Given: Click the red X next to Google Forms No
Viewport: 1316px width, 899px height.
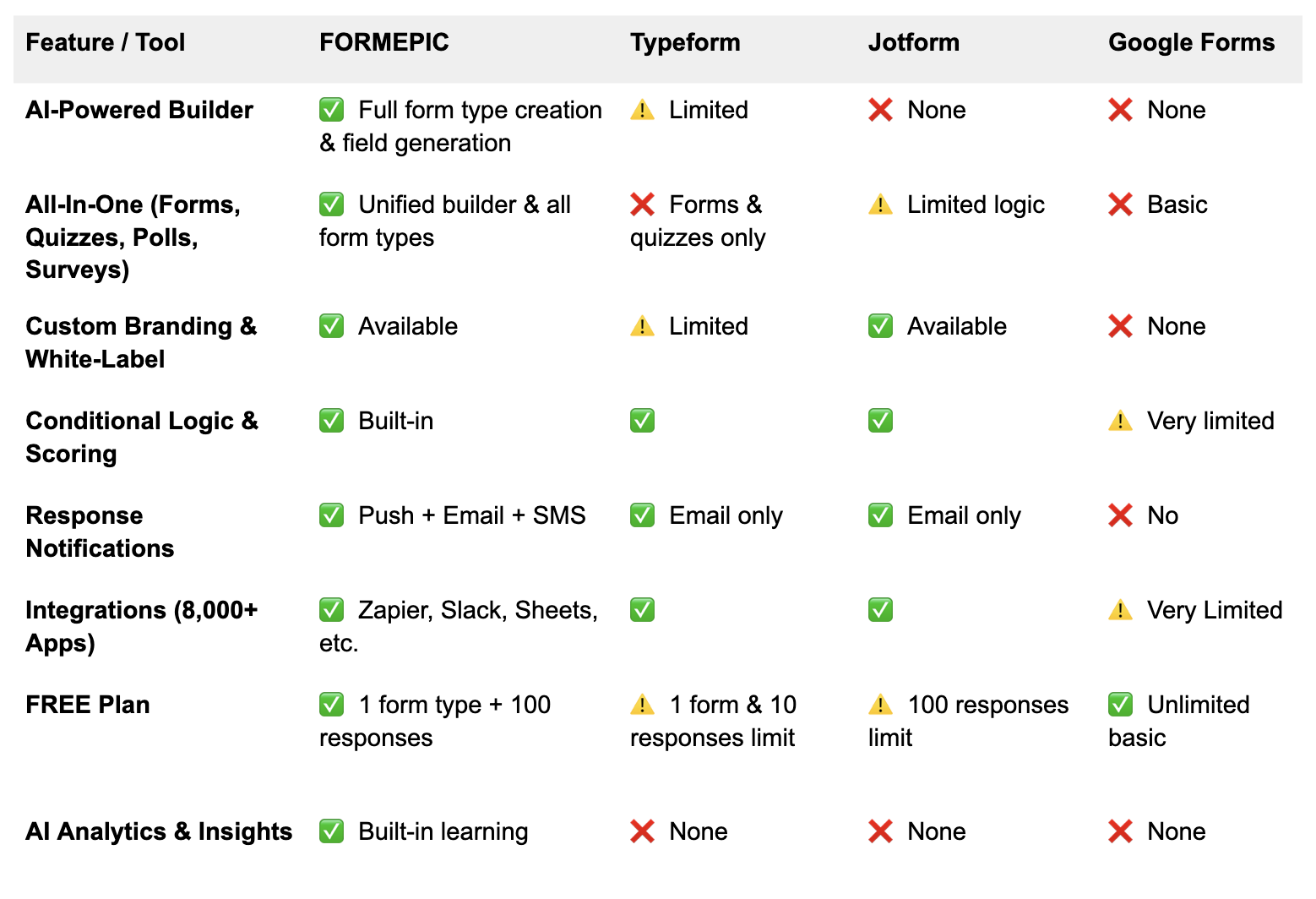Looking at the screenshot, I should (x=1120, y=515).
